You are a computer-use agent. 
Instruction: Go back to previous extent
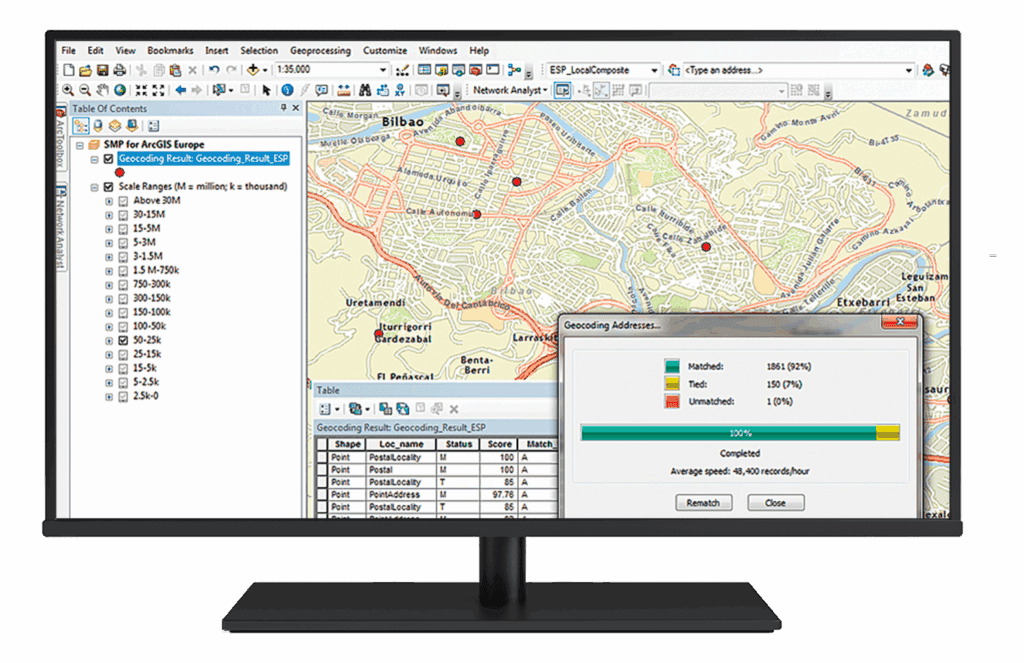(180, 90)
